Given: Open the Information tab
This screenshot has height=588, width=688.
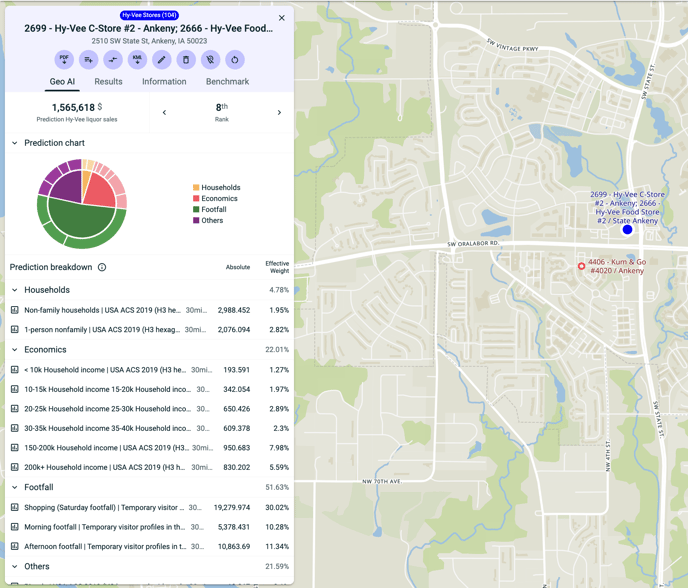Looking at the screenshot, I should [164, 82].
